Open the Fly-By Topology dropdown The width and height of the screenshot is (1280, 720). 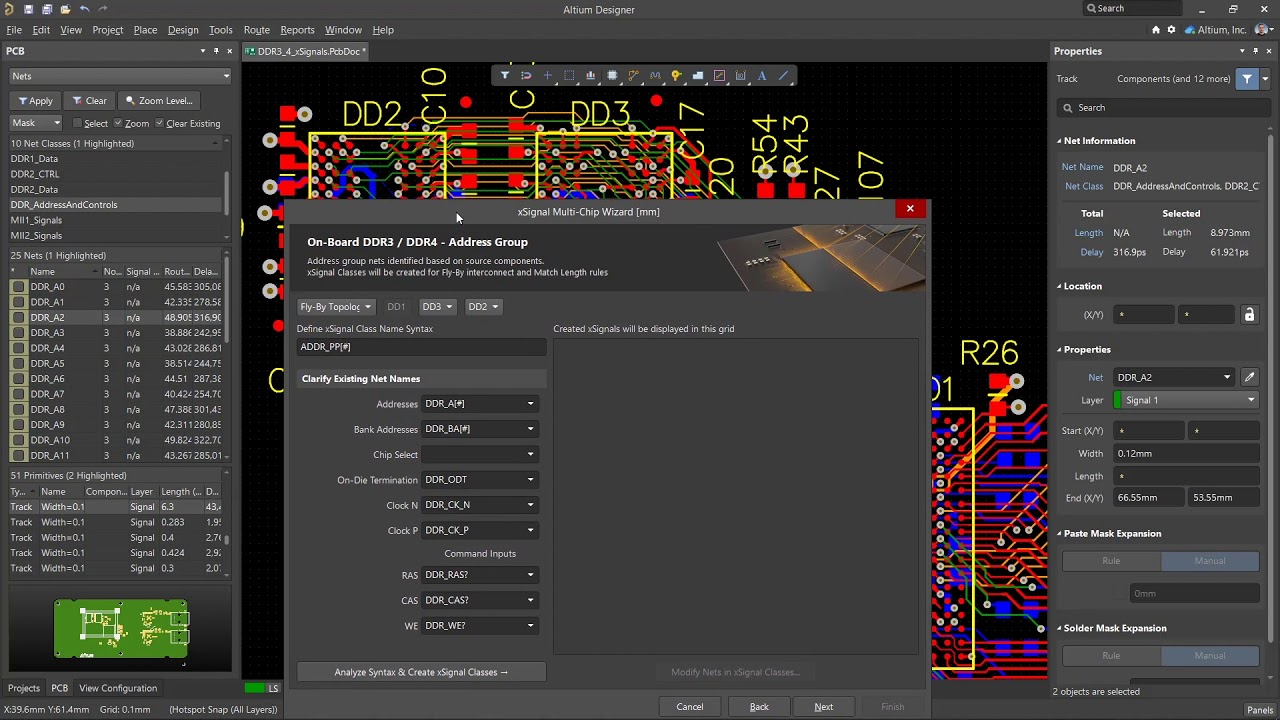[336, 307]
